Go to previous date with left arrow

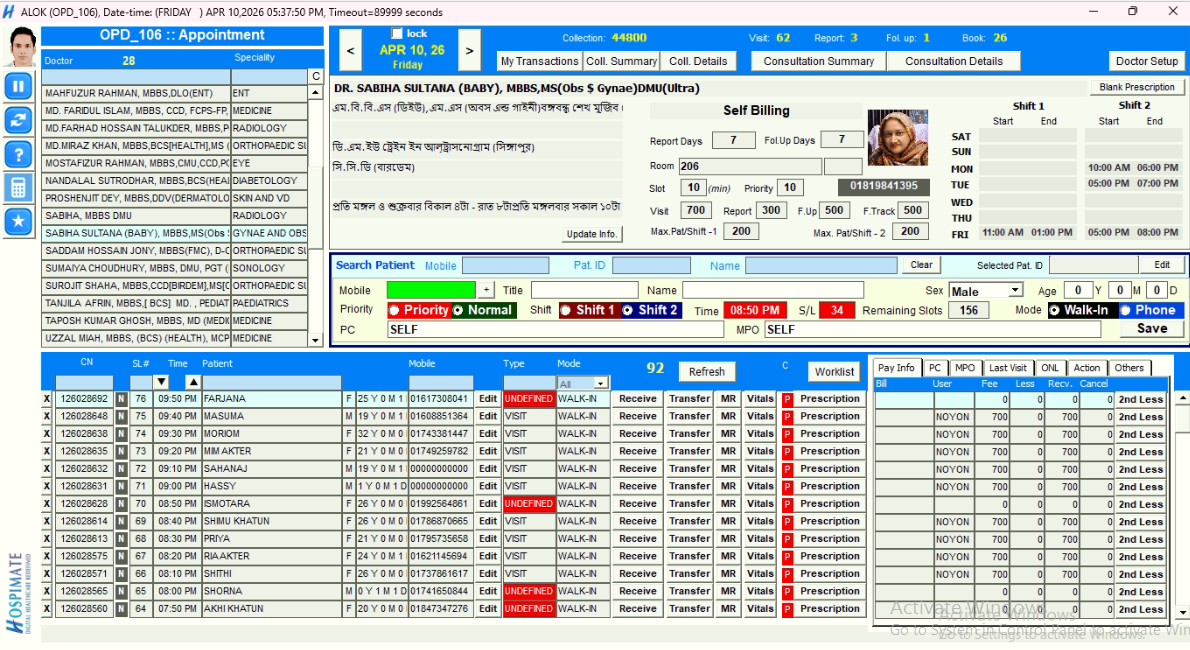pos(350,50)
